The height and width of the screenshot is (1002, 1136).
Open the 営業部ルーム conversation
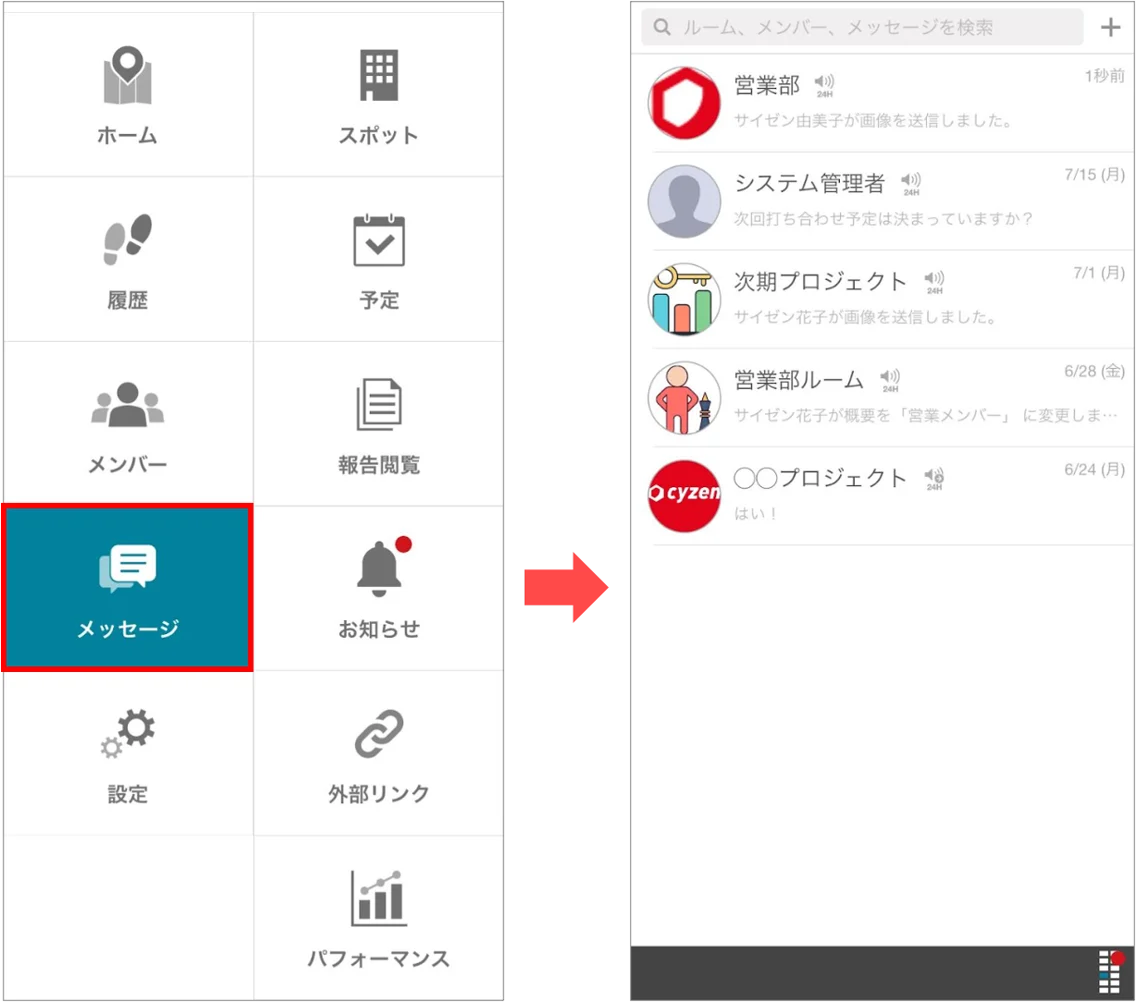pyautogui.click(x=882, y=398)
